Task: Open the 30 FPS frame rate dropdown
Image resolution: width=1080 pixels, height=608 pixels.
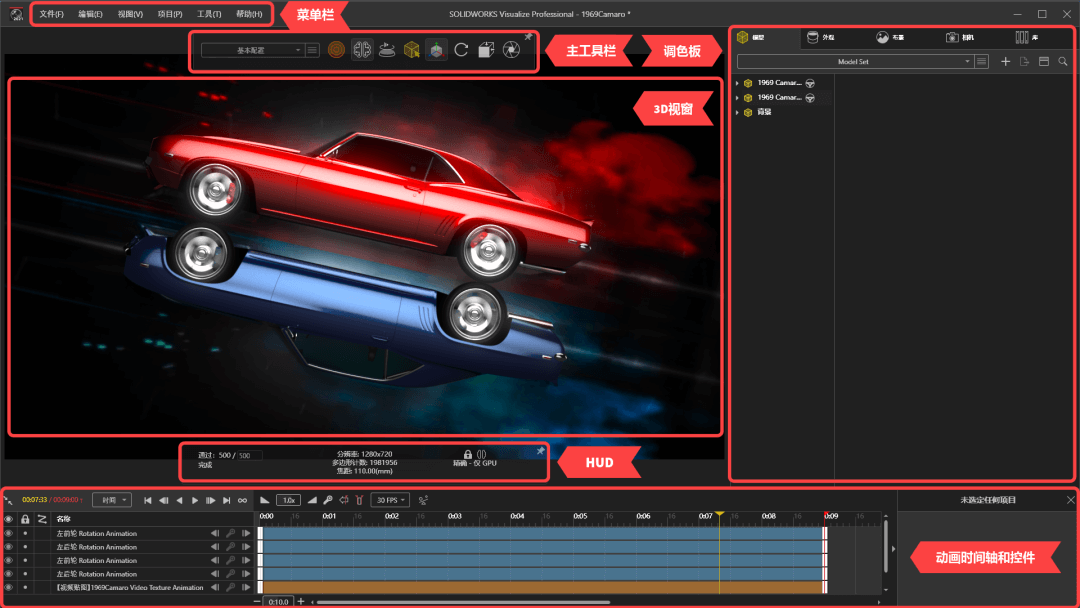Action: [x=388, y=500]
